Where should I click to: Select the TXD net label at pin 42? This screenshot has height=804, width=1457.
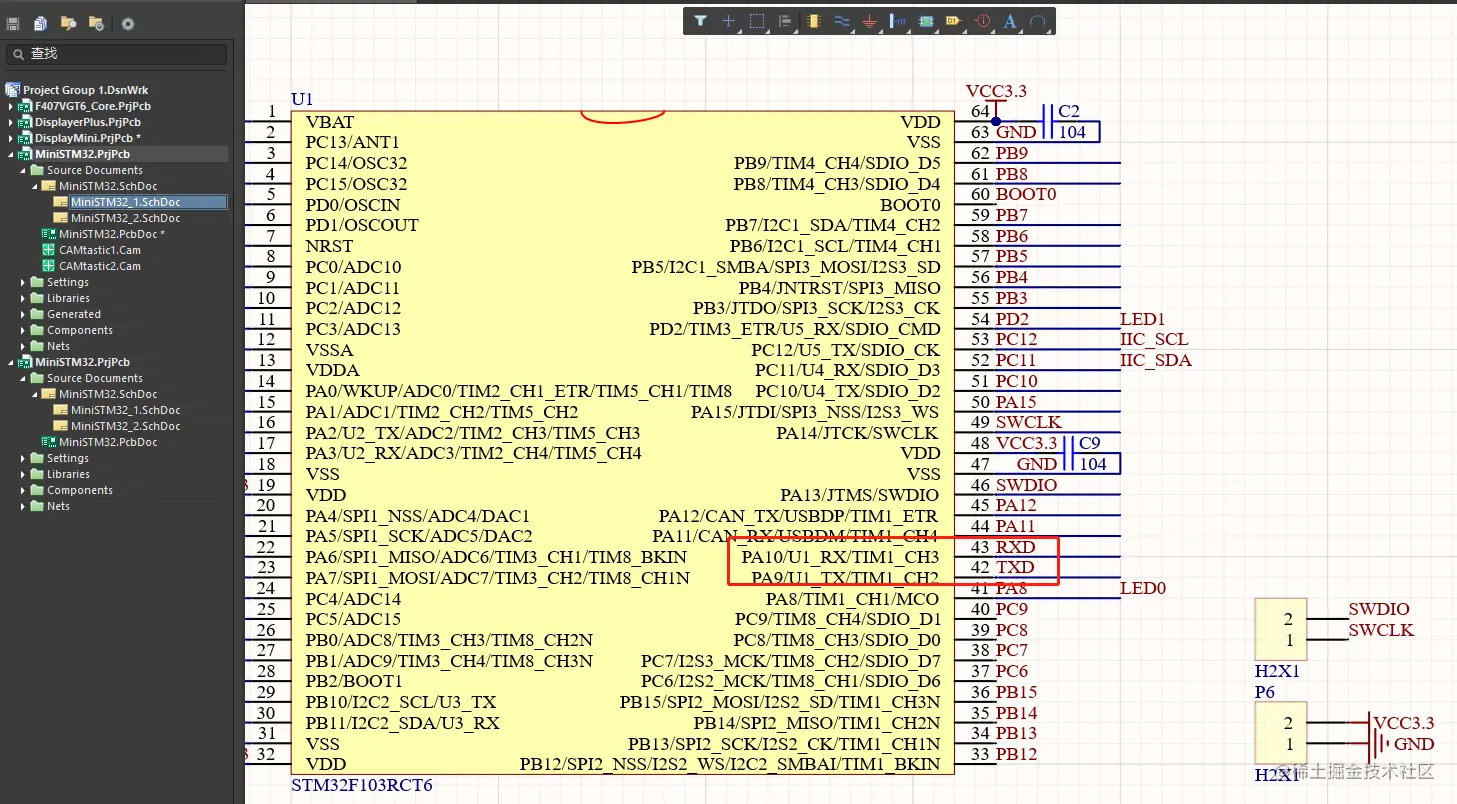click(1015, 567)
